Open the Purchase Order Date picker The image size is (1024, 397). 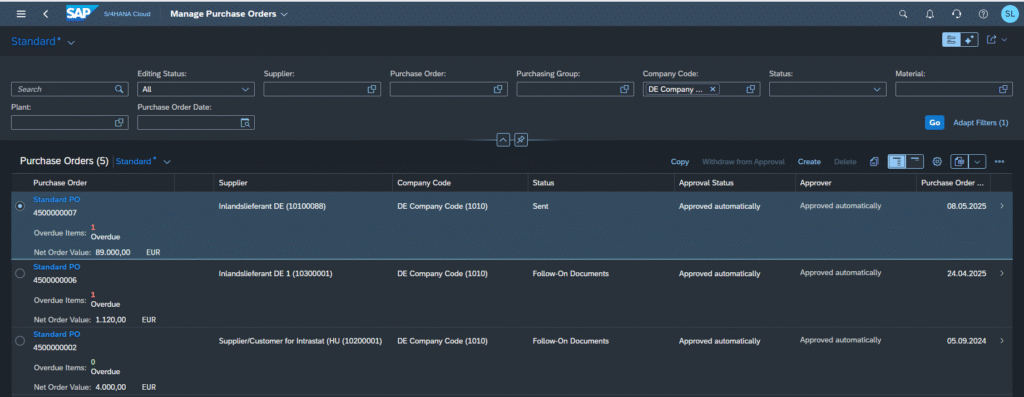point(245,122)
